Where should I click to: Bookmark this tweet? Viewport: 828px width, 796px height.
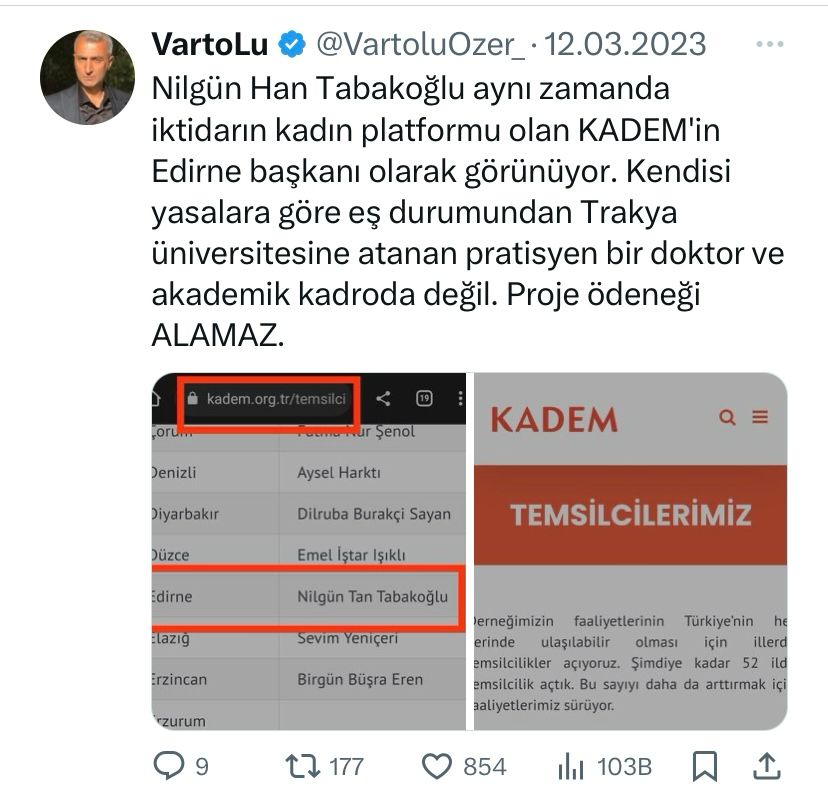(705, 766)
